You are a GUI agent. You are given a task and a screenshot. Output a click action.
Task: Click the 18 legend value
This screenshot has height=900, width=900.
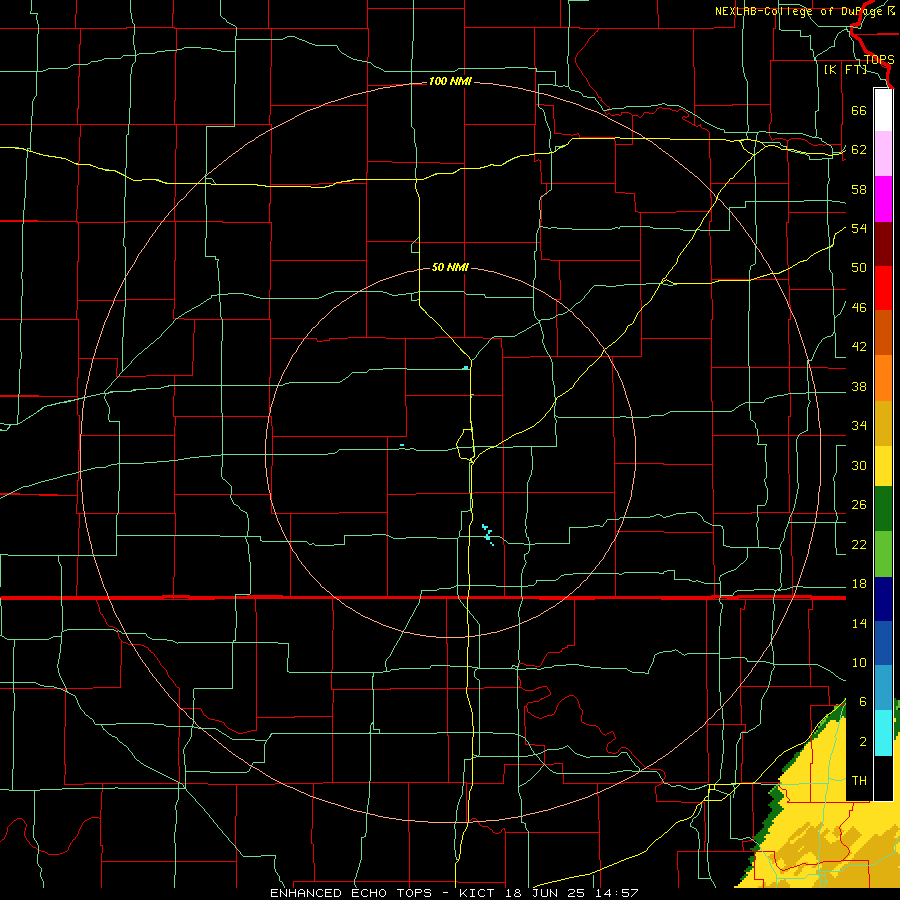point(859,584)
